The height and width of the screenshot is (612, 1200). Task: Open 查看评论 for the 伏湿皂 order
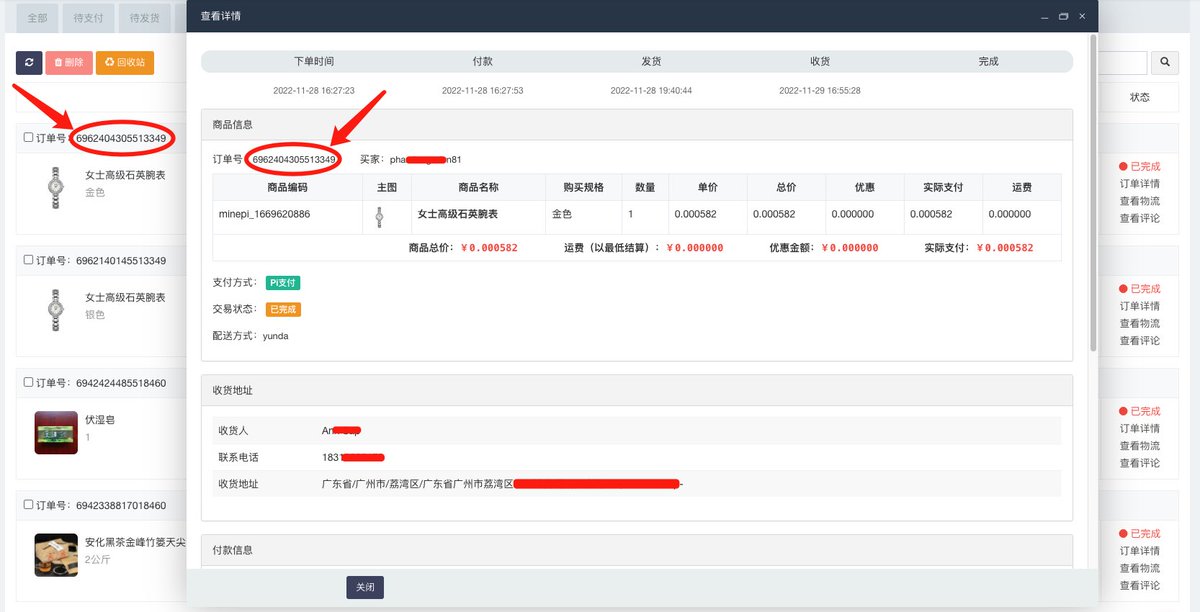(1139, 463)
